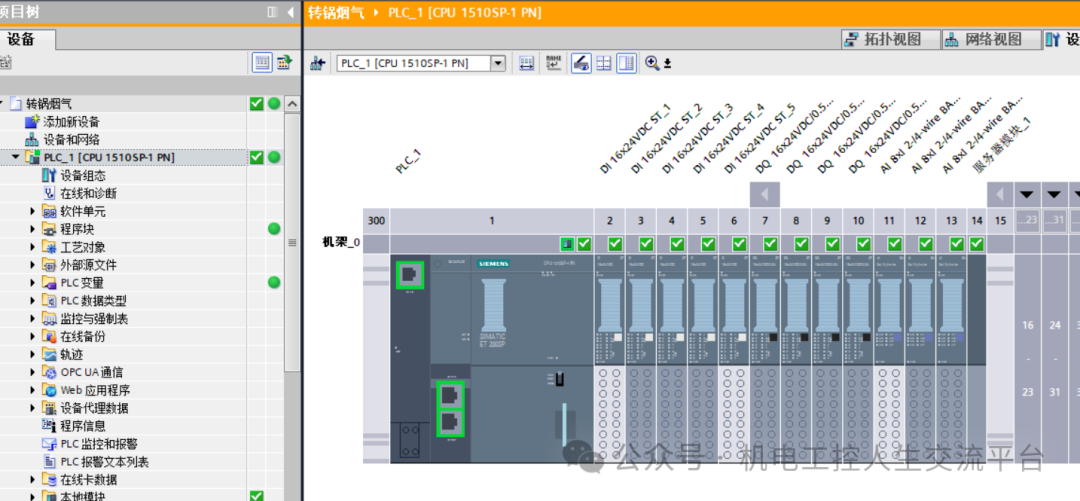The image size is (1080, 501).
Task: Expand the 工艺对象 node arrow
Action: coord(32,247)
